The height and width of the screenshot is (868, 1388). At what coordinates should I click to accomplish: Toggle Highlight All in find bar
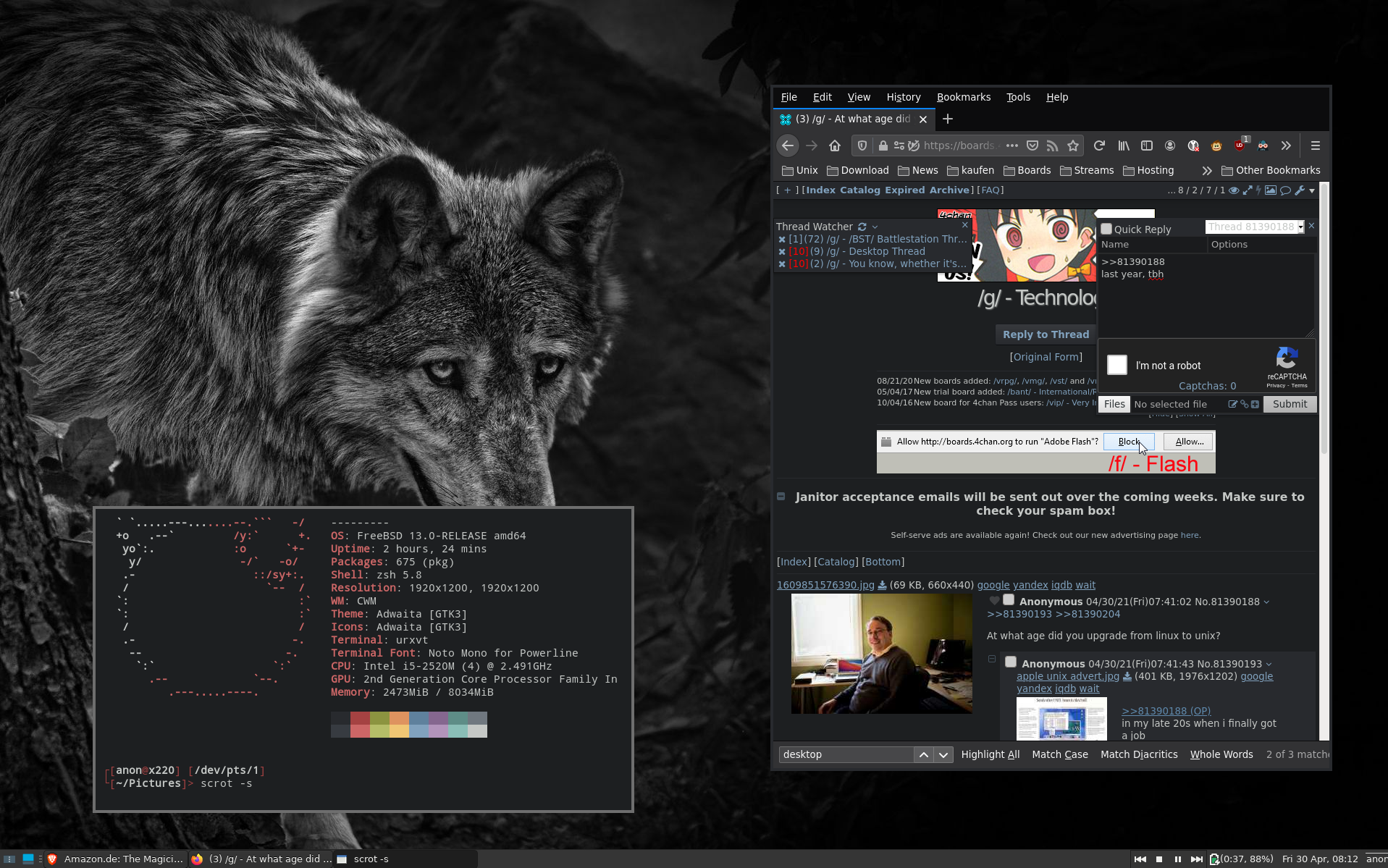990,754
